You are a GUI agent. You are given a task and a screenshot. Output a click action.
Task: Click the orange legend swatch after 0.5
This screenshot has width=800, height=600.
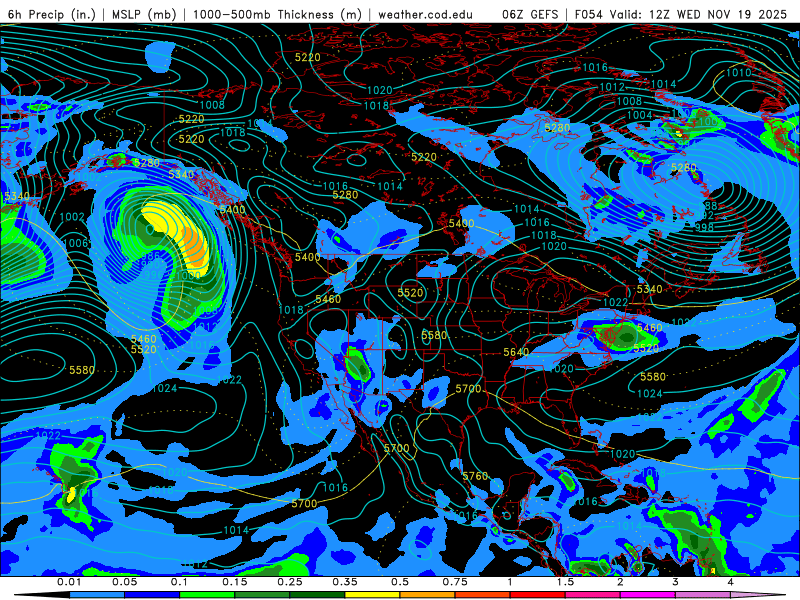(428, 595)
